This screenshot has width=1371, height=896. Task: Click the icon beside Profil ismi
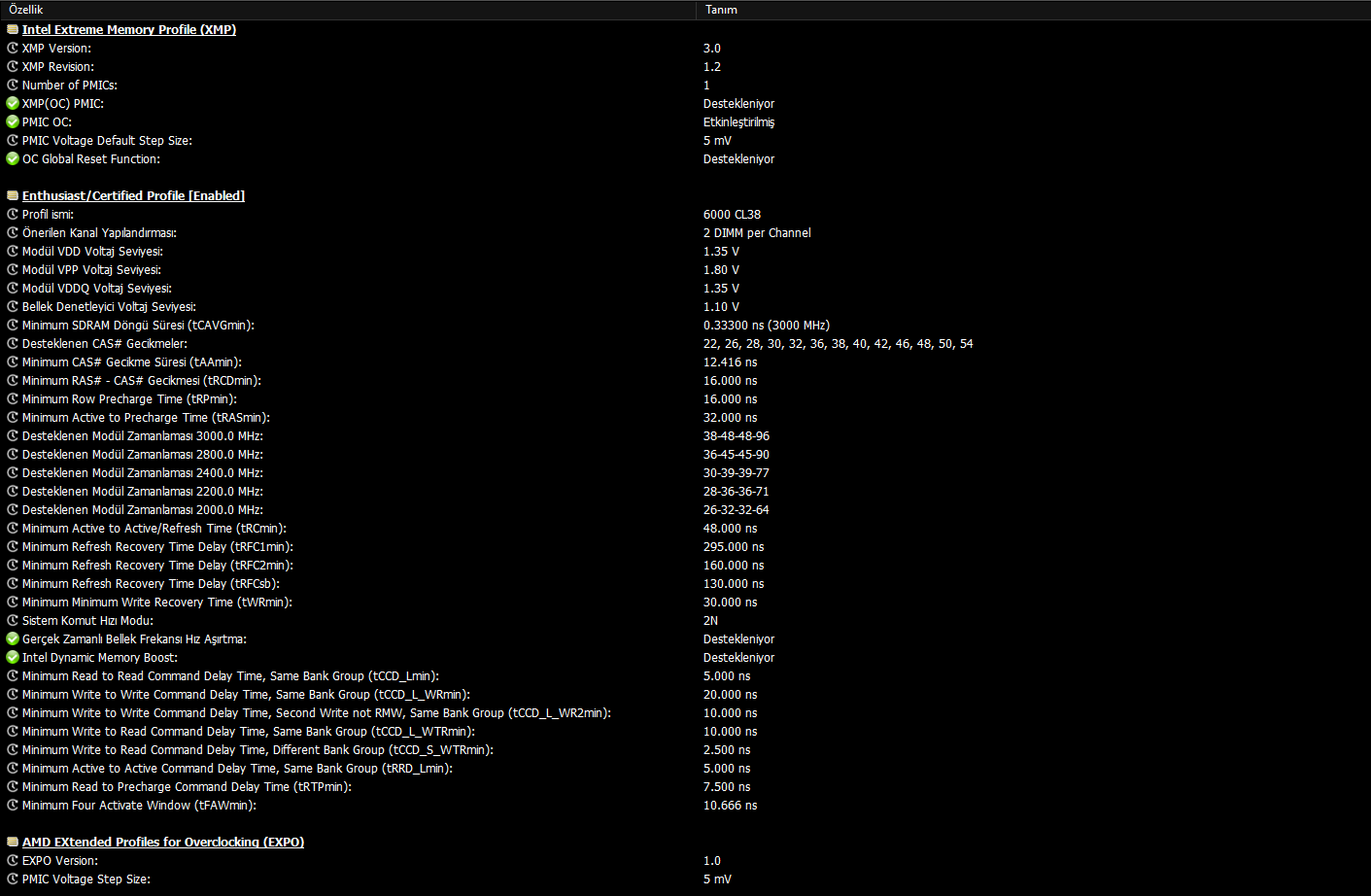13,215
